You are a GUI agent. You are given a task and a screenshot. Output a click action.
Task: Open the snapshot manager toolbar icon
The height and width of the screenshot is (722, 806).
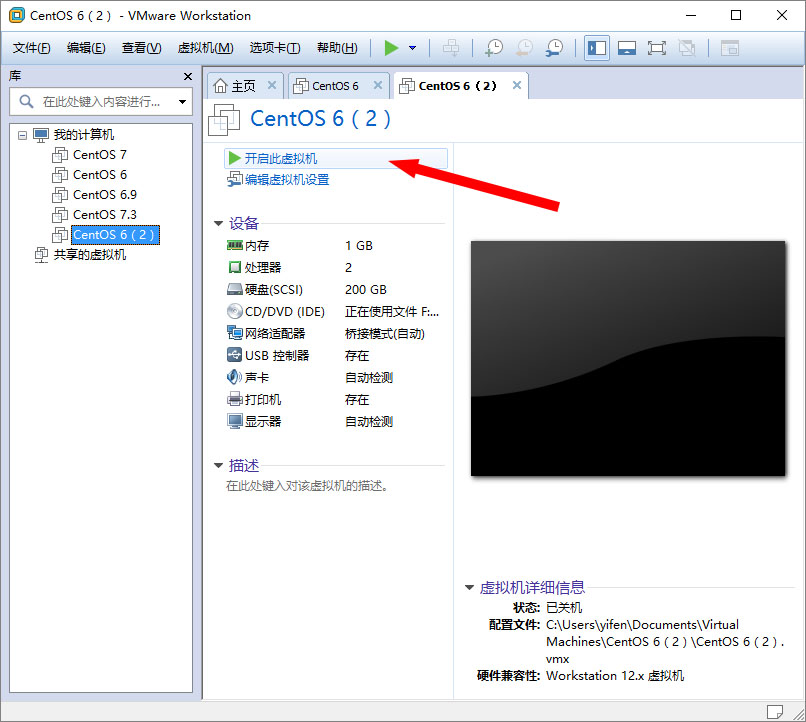tap(554, 48)
